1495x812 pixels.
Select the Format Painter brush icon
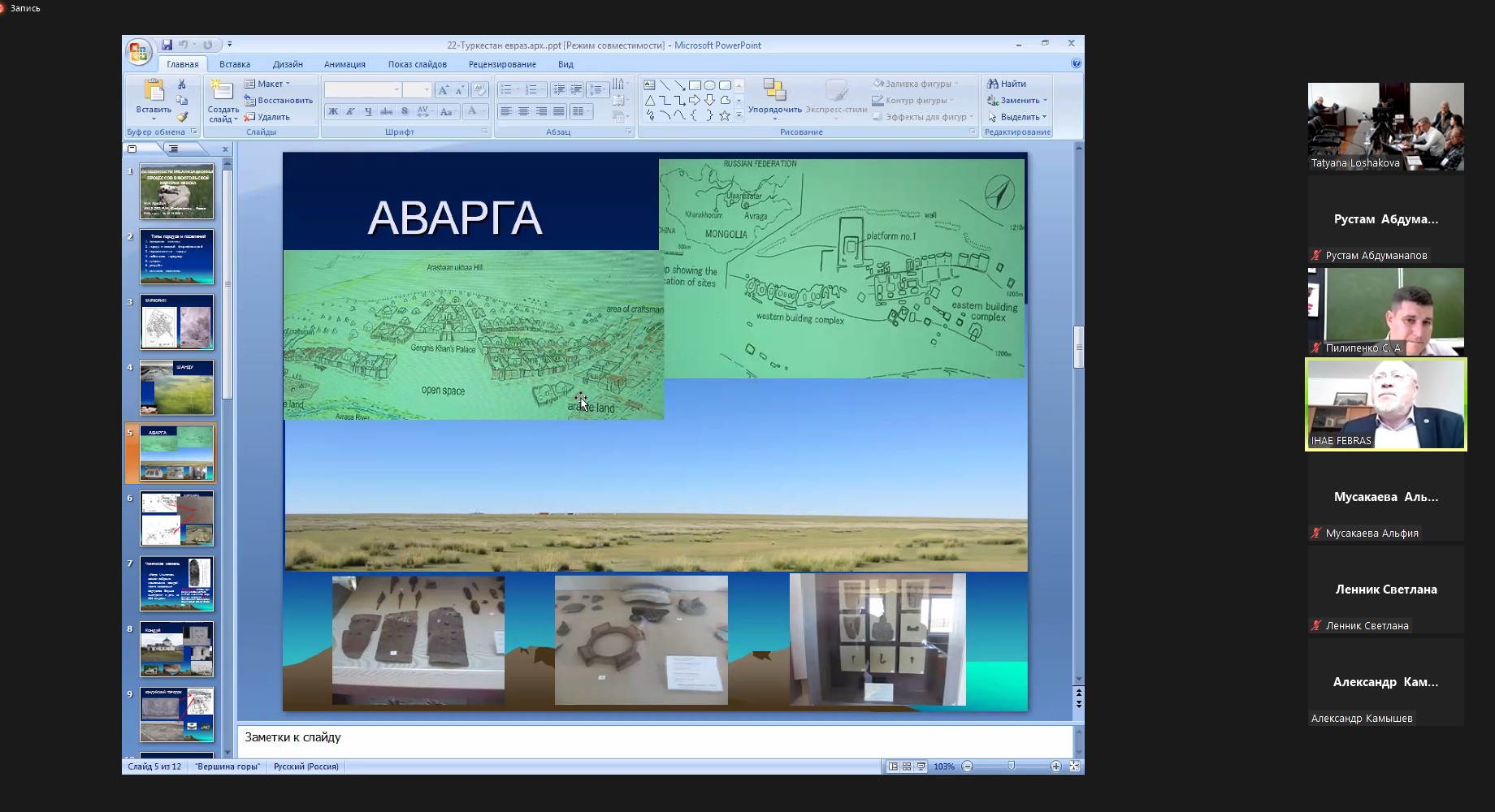[182, 117]
